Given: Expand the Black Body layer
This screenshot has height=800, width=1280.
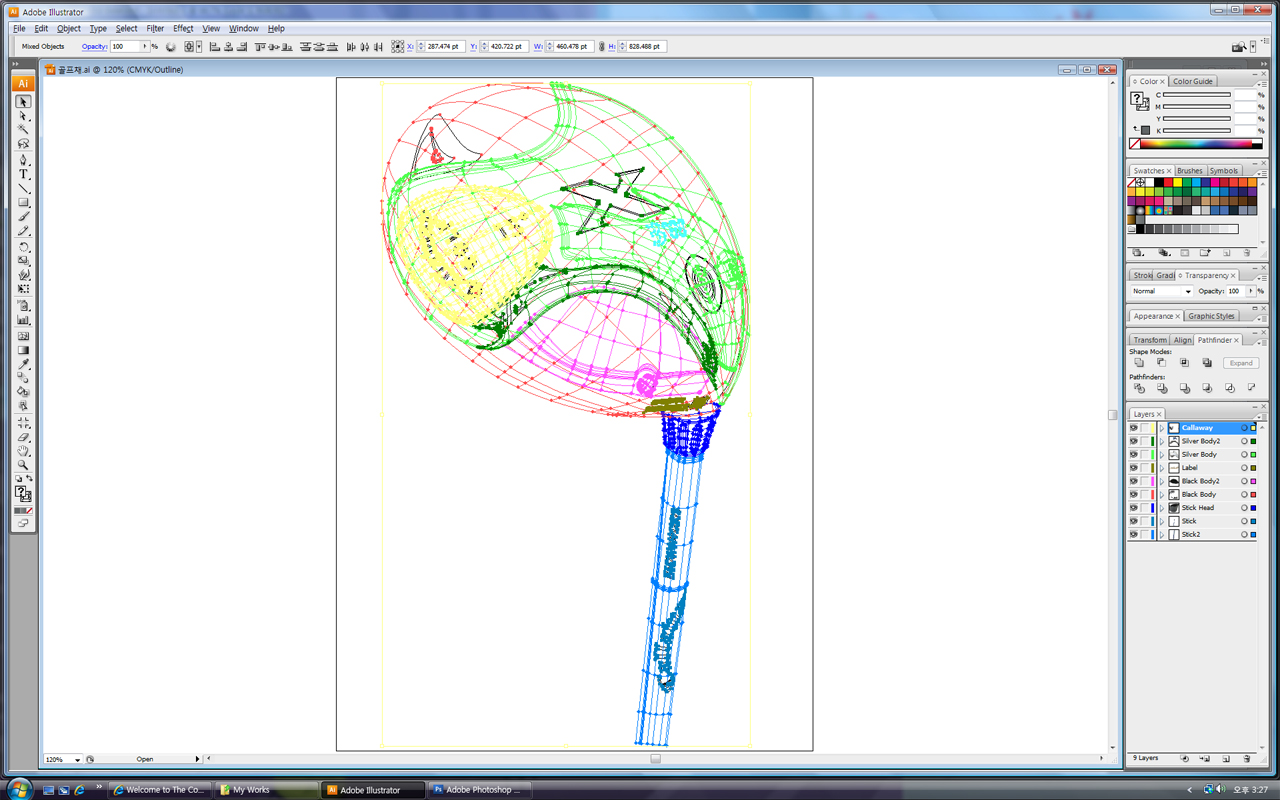Looking at the screenshot, I should (x=1161, y=494).
